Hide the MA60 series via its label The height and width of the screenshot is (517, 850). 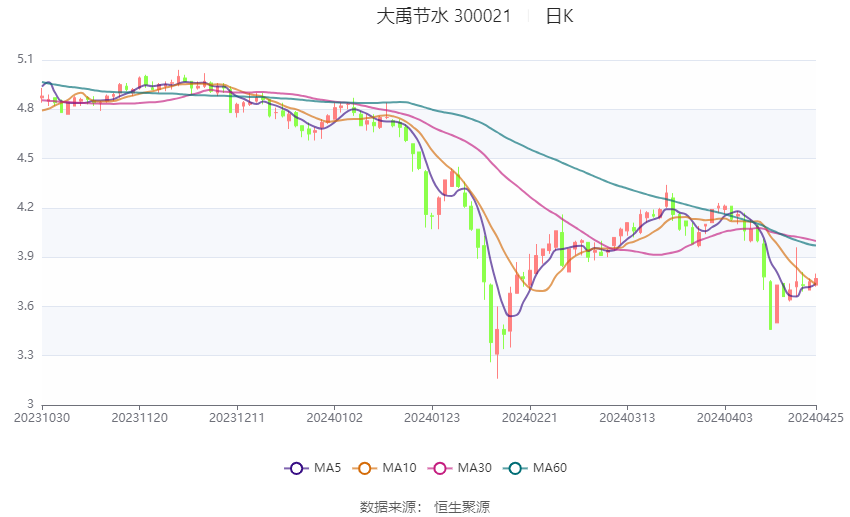(x=549, y=468)
